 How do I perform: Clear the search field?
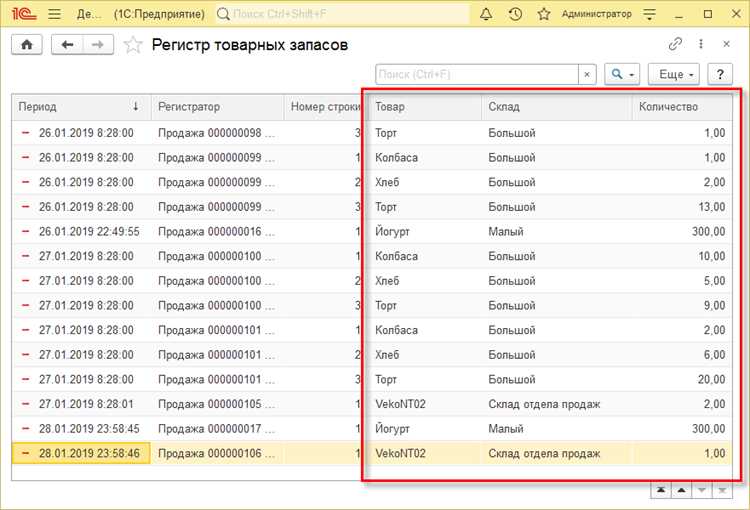[x=587, y=75]
